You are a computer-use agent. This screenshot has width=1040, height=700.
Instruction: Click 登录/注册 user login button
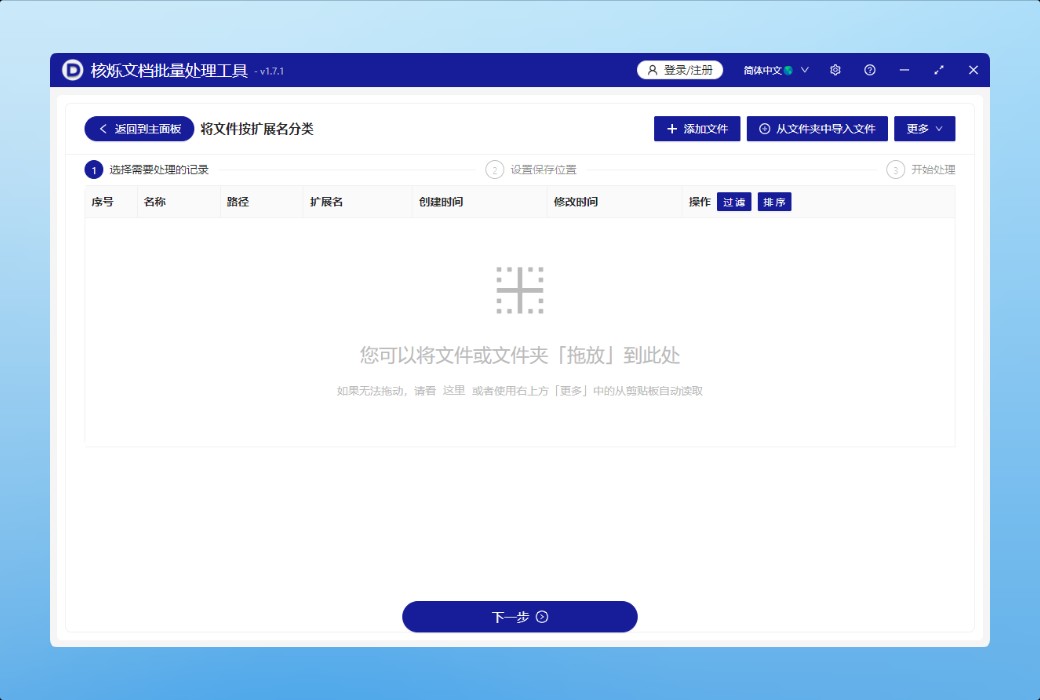(680, 70)
